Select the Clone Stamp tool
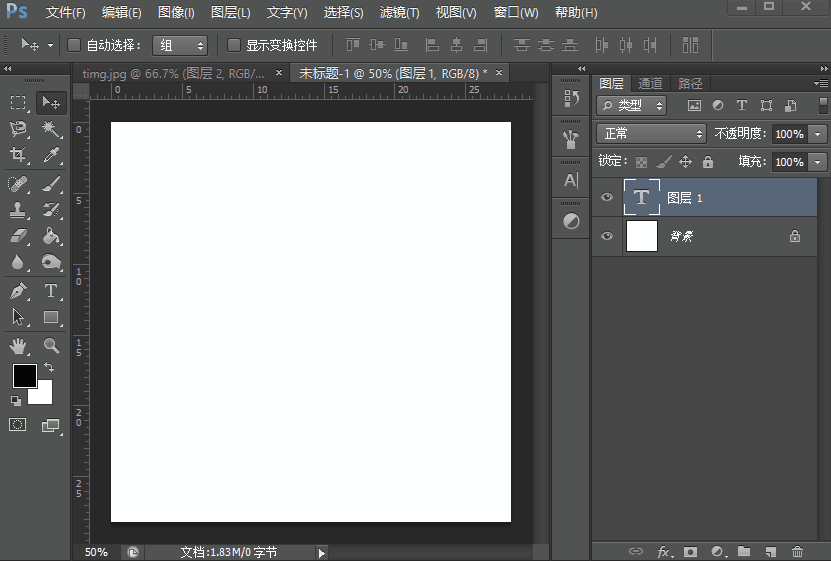Viewport: 831px width, 561px height. (18, 210)
